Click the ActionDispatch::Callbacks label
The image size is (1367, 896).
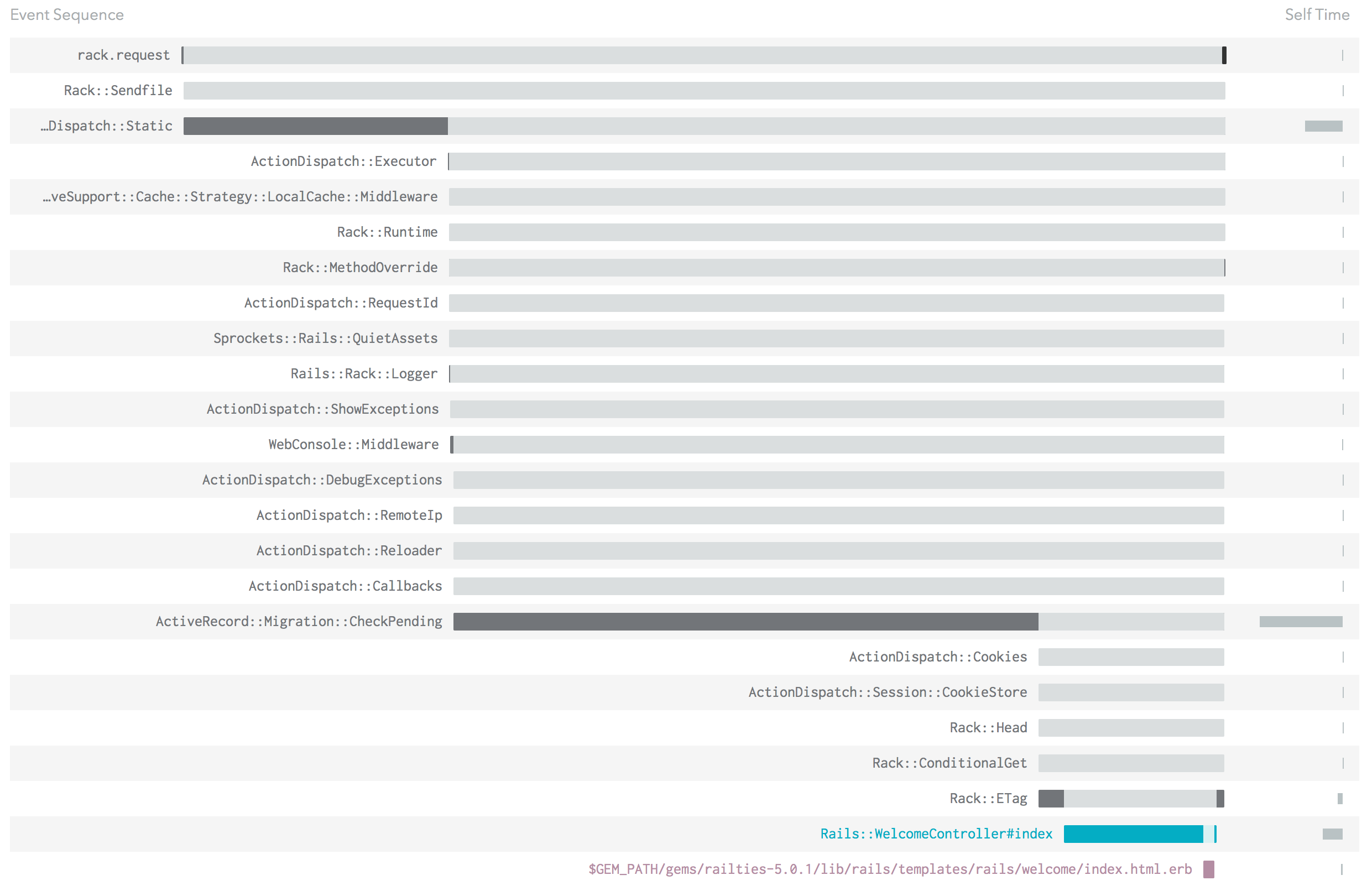tap(345, 586)
